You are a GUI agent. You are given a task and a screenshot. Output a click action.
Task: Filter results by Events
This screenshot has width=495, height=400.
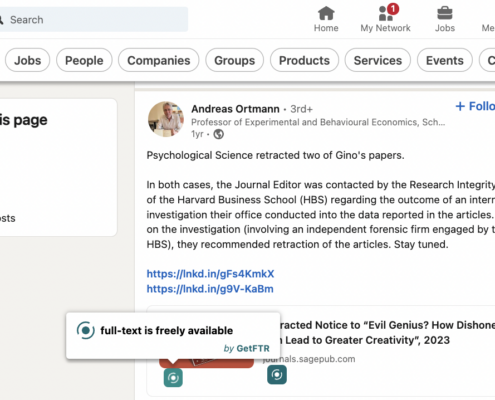tap(445, 60)
